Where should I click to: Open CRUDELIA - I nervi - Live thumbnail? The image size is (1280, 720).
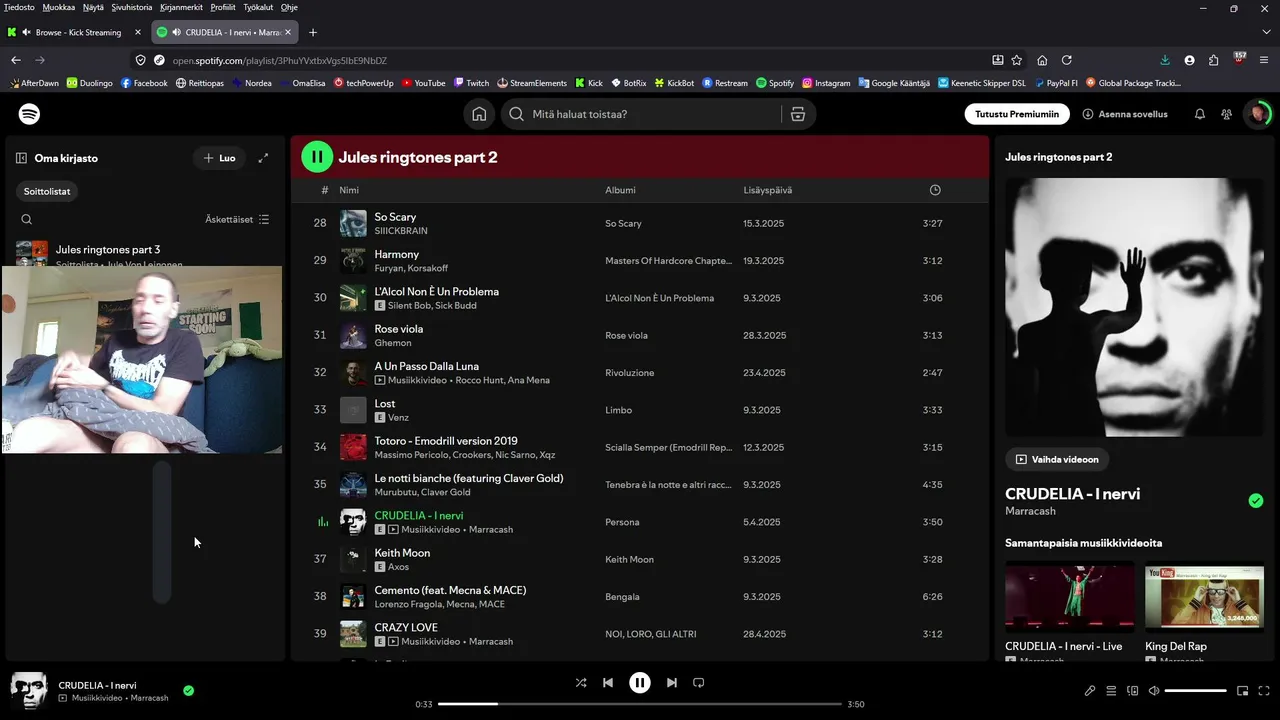tap(1070, 598)
